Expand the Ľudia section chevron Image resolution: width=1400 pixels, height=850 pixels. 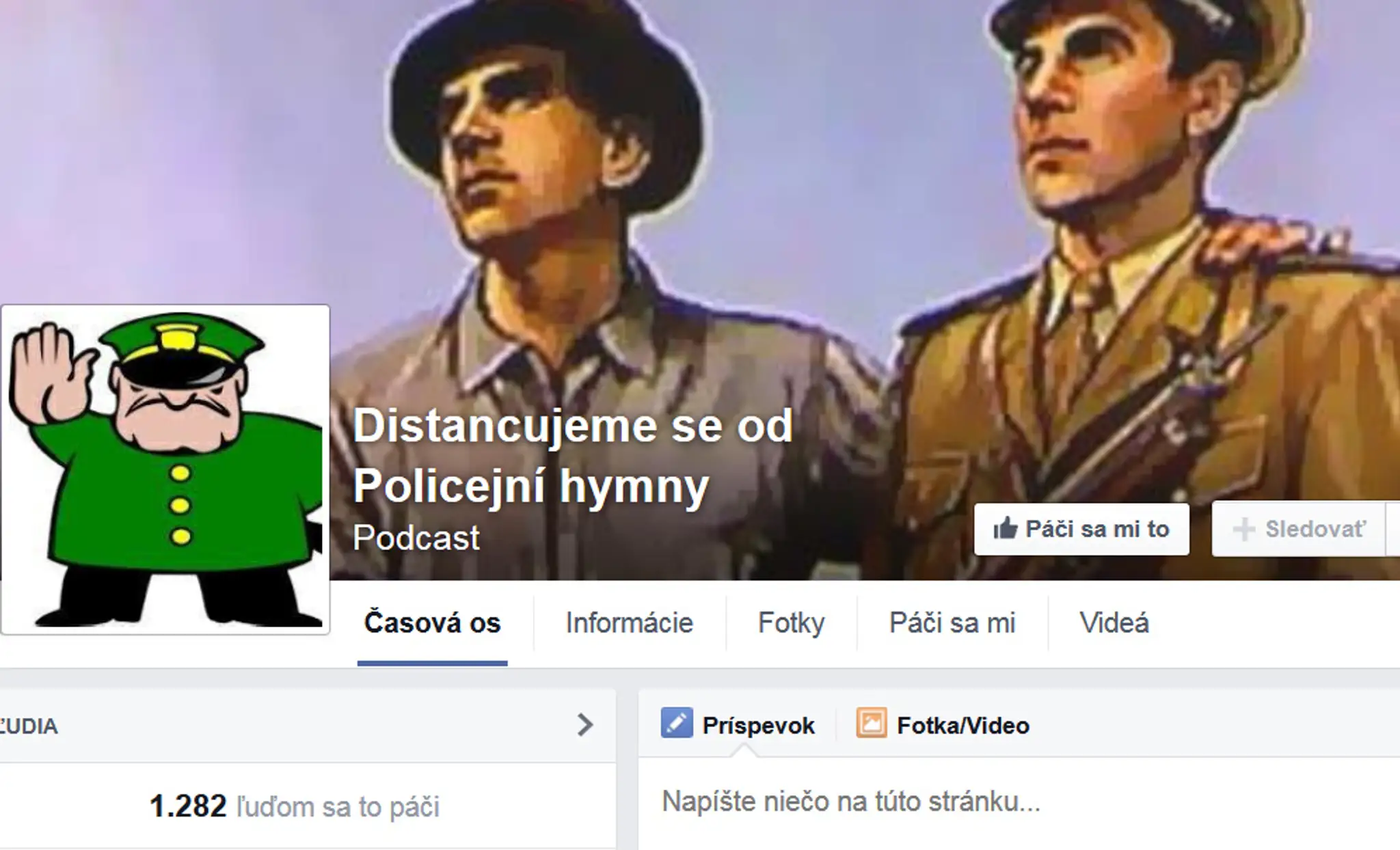pyautogui.click(x=584, y=725)
